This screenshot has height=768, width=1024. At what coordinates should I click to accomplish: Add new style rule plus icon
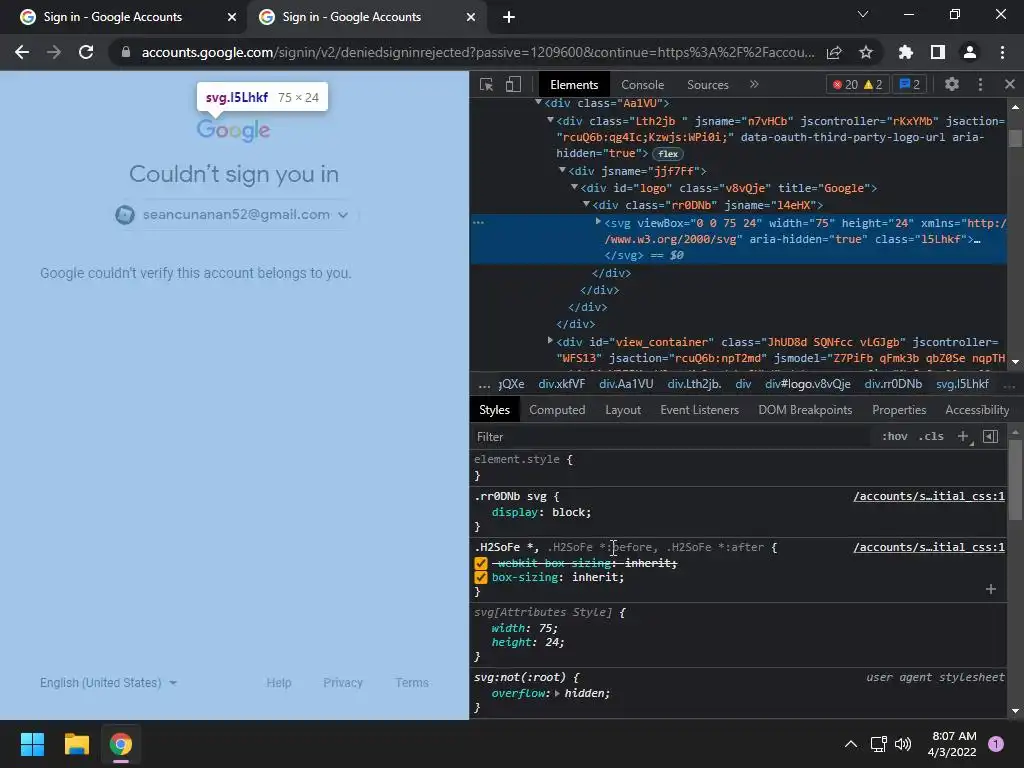[963, 436]
